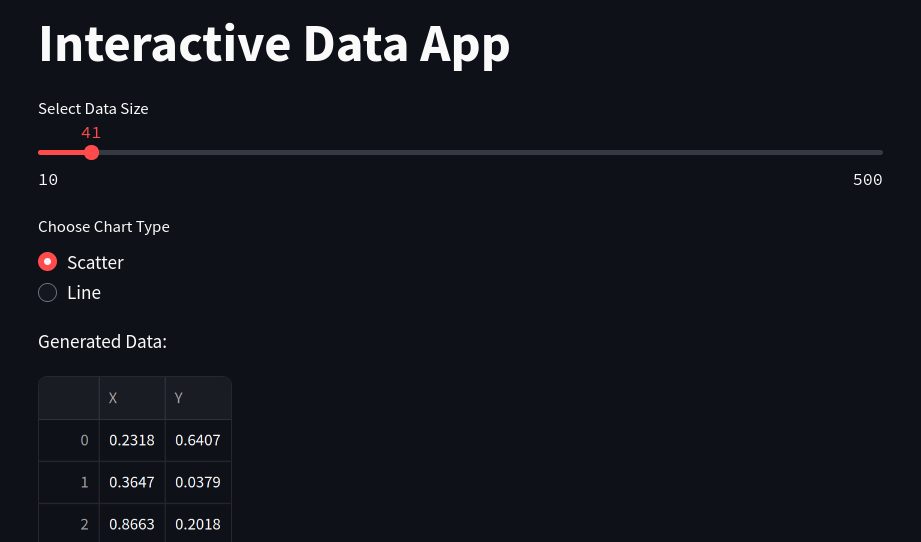Click the Y column header
The height and width of the screenshot is (542, 921).
(198, 398)
